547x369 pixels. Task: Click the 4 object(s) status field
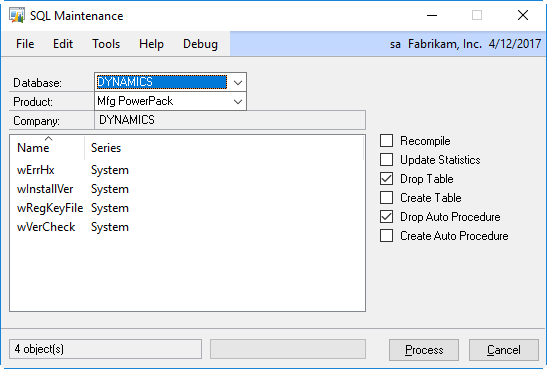[x=105, y=349]
